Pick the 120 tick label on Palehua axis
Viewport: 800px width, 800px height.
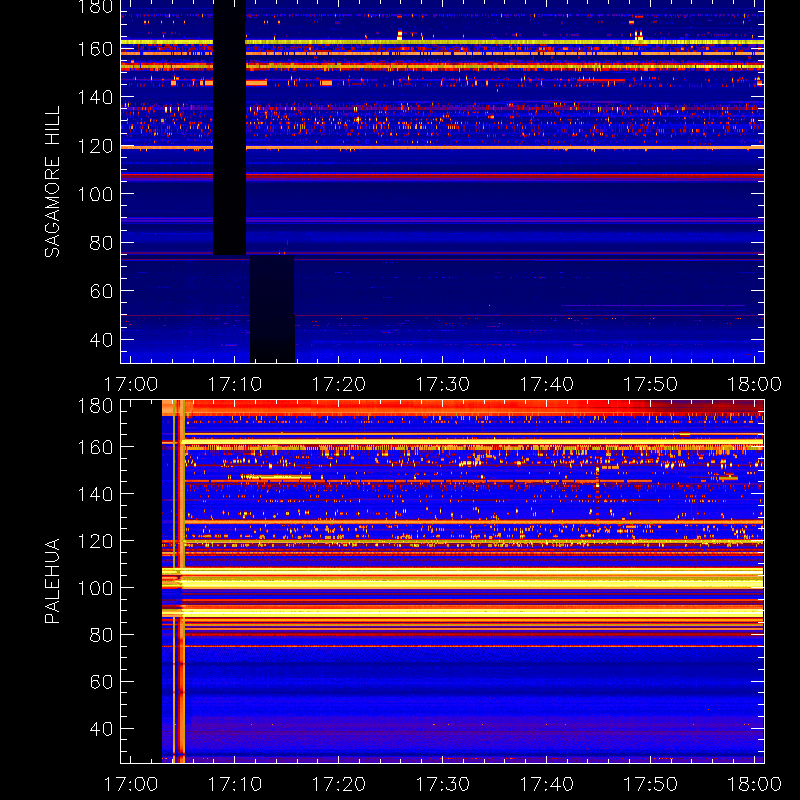click(x=95, y=541)
